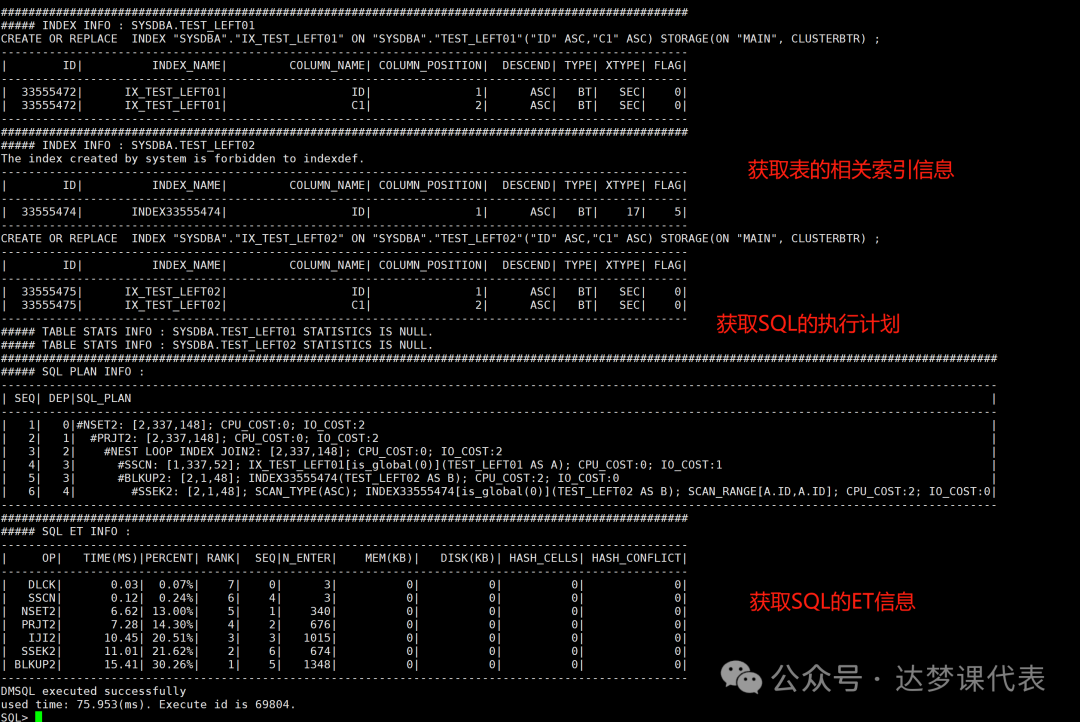Click the WeChat logo in the watermark
Screen dimensions: 1080x722
click(741, 678)
